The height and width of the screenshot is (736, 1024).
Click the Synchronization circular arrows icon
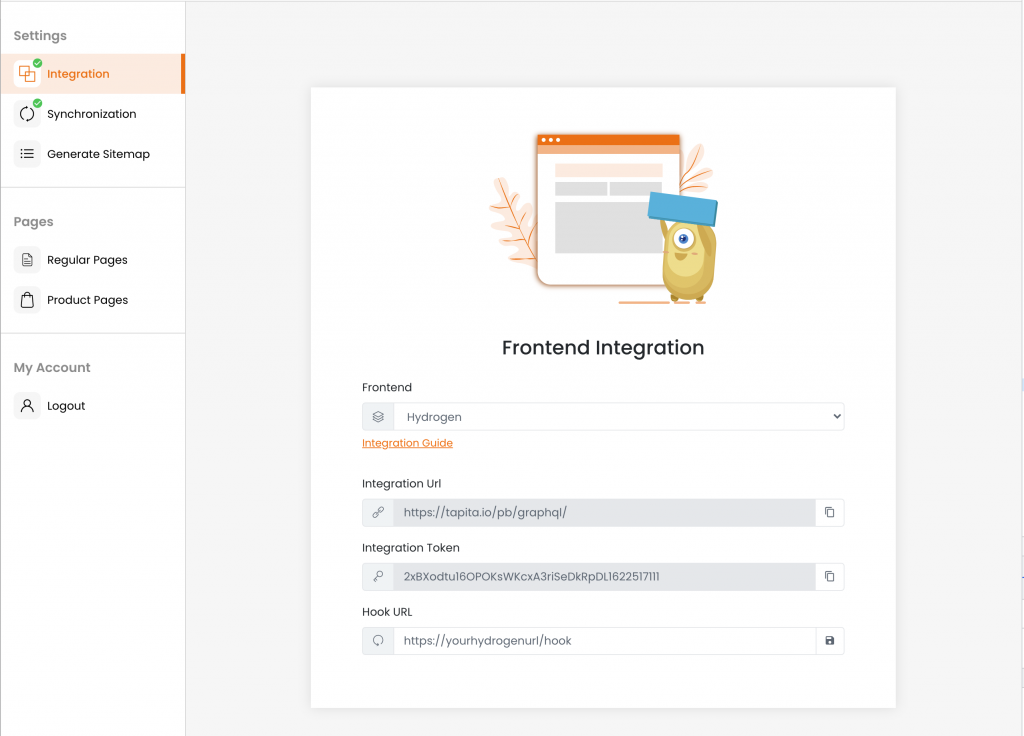pyautogui.click(x=27, y=114)
